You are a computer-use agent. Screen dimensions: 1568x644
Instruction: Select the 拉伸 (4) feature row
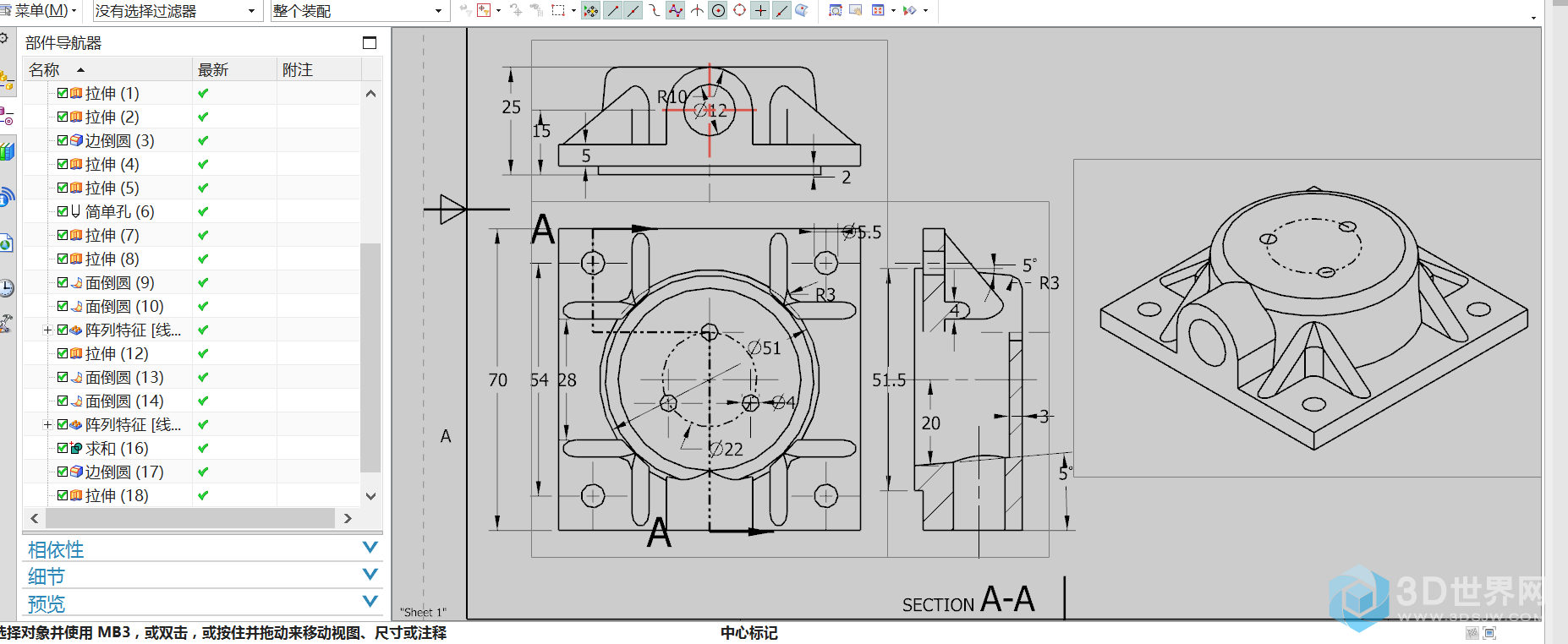click(193, 164)
